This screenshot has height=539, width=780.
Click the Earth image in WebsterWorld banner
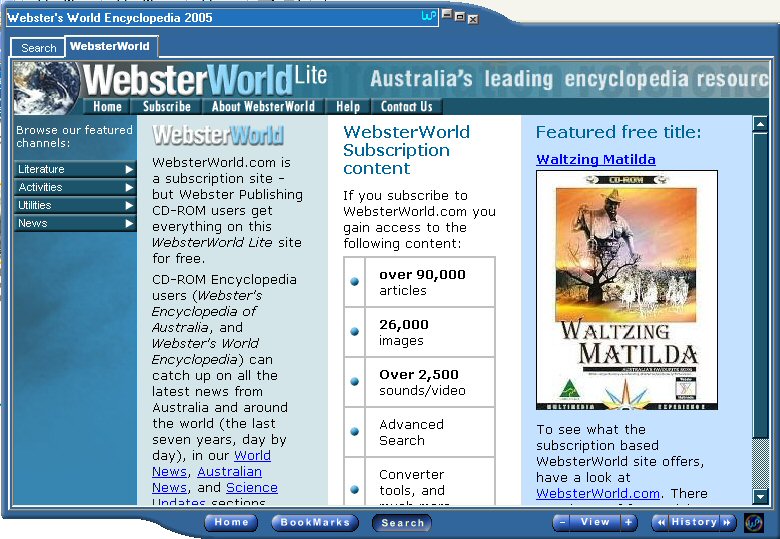(x=47, y=88)
